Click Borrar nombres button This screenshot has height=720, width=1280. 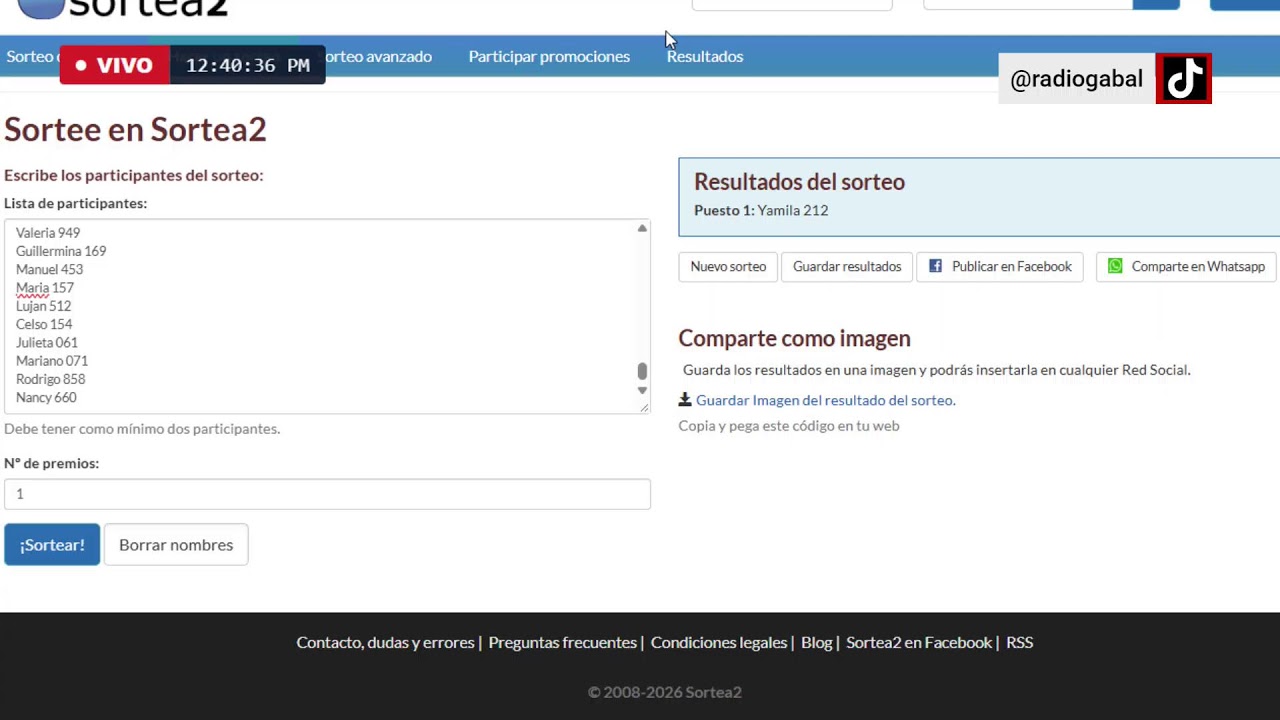(x=176, y=545)
